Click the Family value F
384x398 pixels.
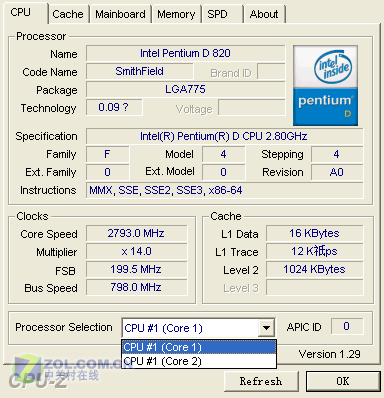[107, 154]
